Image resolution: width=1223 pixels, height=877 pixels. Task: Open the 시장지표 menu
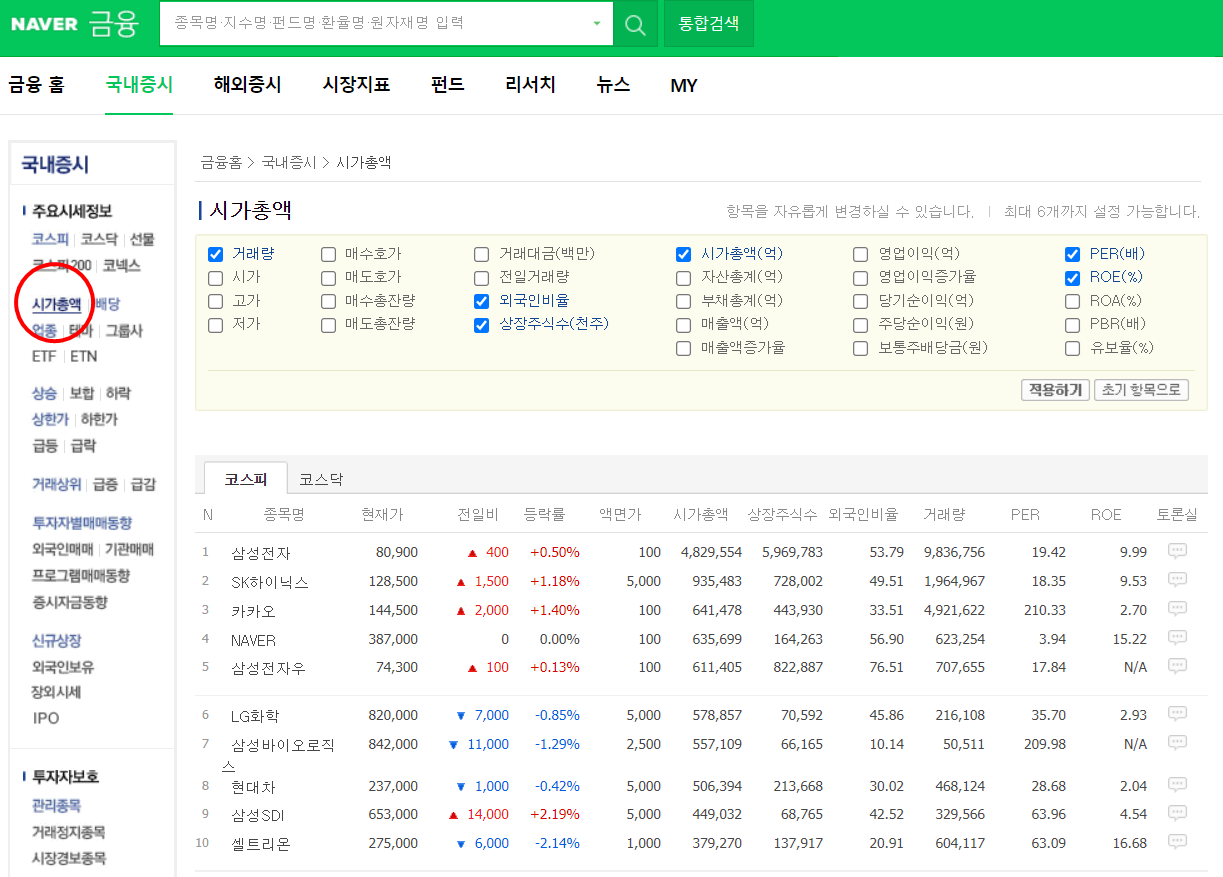[x=356, y=85]
